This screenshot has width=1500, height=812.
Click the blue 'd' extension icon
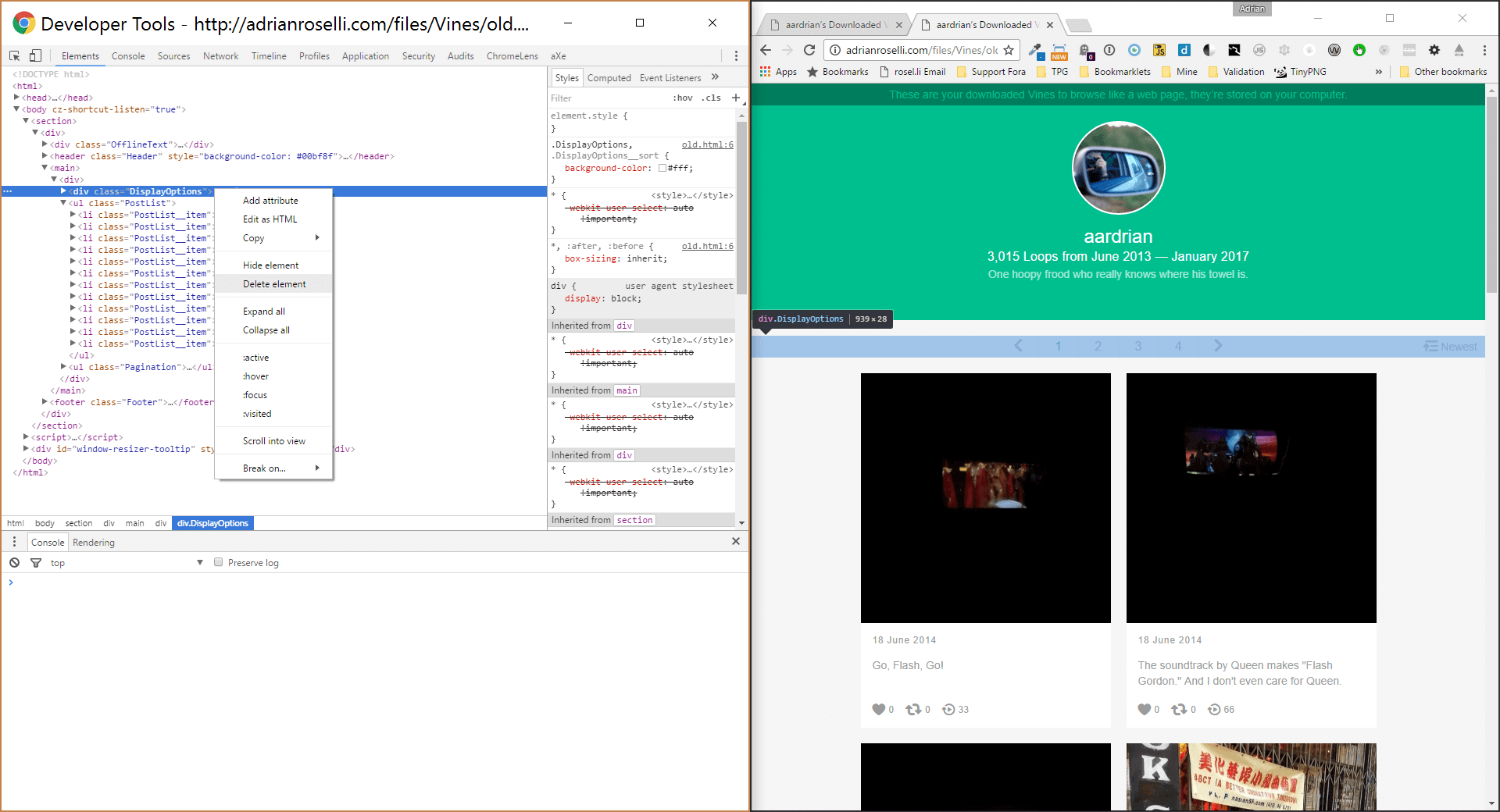[x=1184, y=50]
